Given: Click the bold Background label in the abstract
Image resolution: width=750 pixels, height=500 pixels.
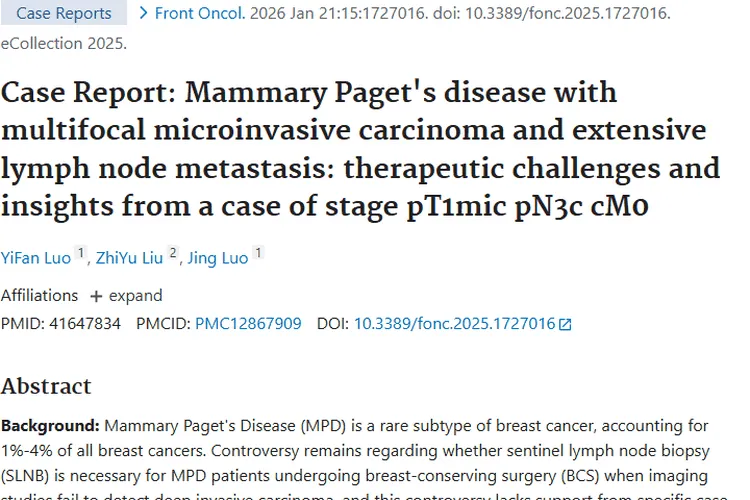Looking at the screenshot, I should pos(50,425).
